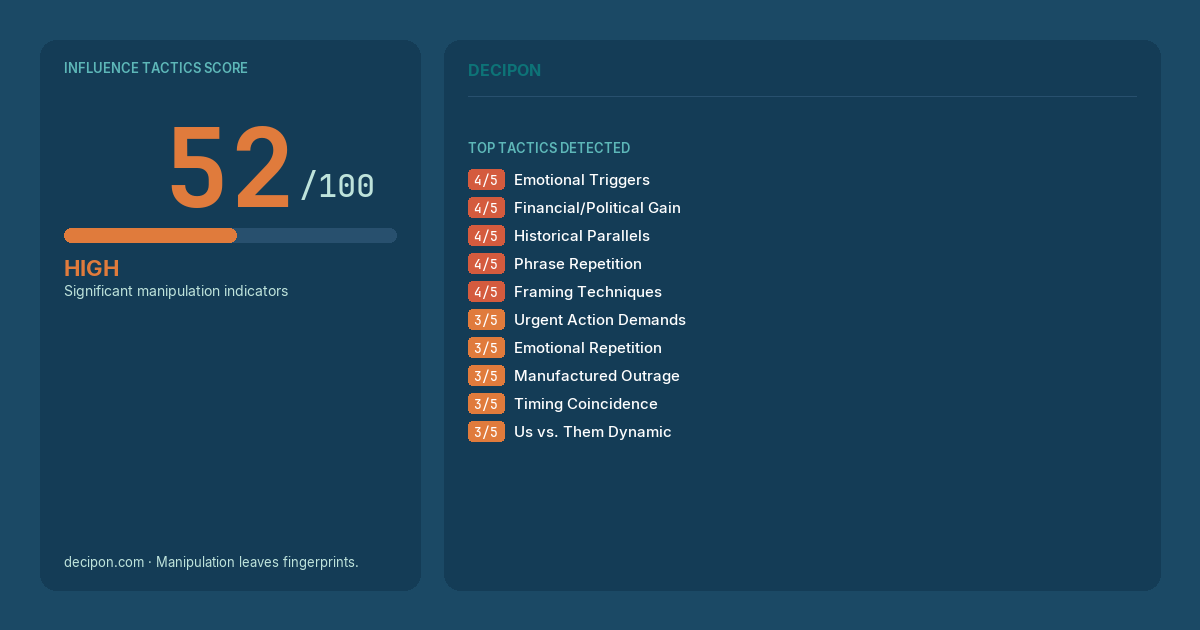
Task: Click the INFLUENCE TACTICS SCORE label
Action: (x=156, y=68)
